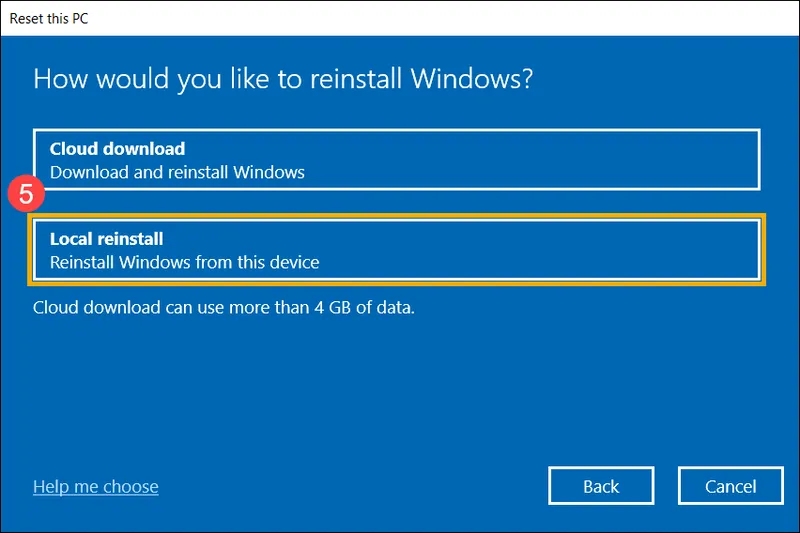Click the word How in the heading

(x=60, y=79)
